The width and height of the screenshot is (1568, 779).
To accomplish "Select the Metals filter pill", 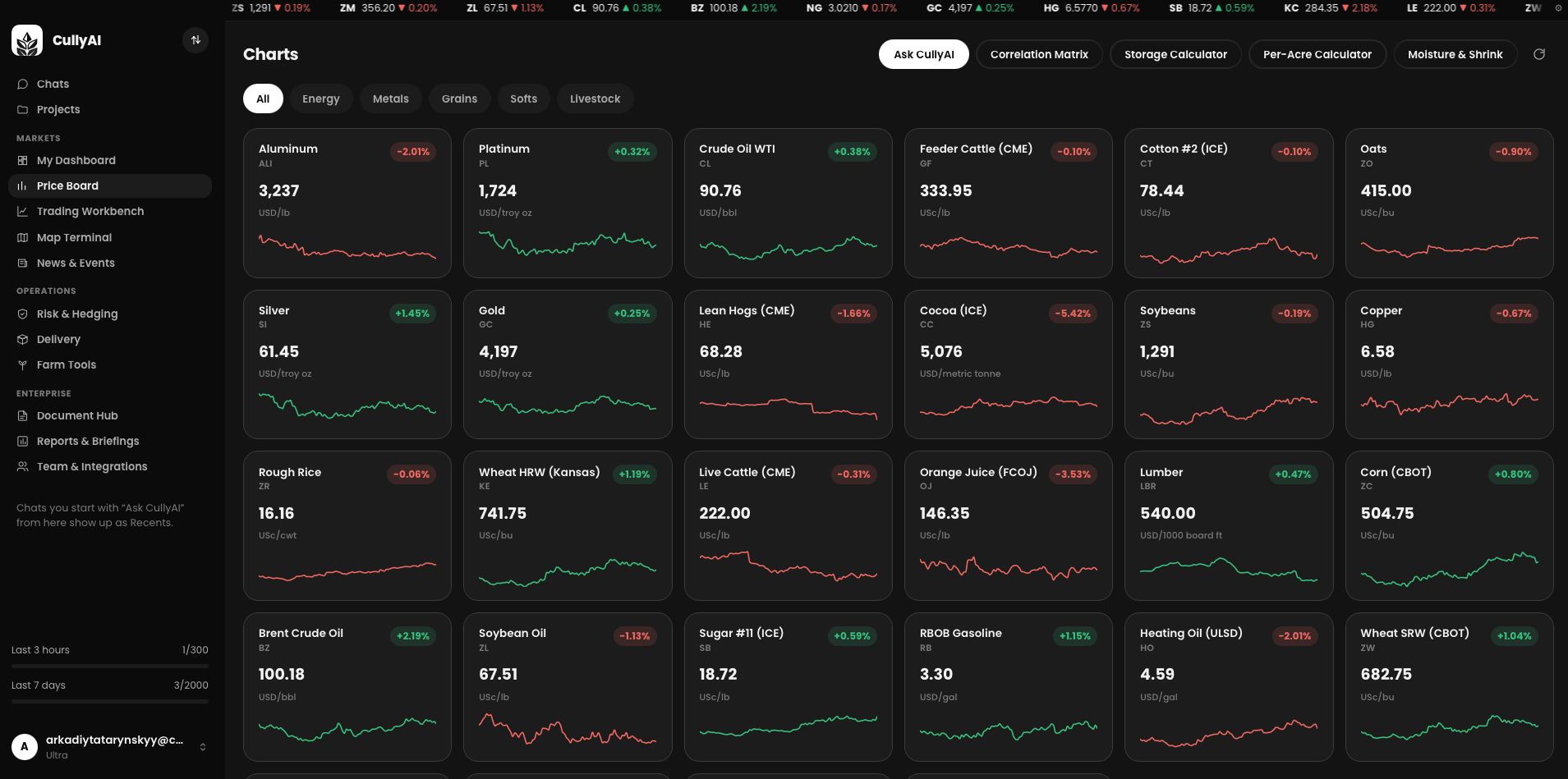I will [x=391, y=99].
